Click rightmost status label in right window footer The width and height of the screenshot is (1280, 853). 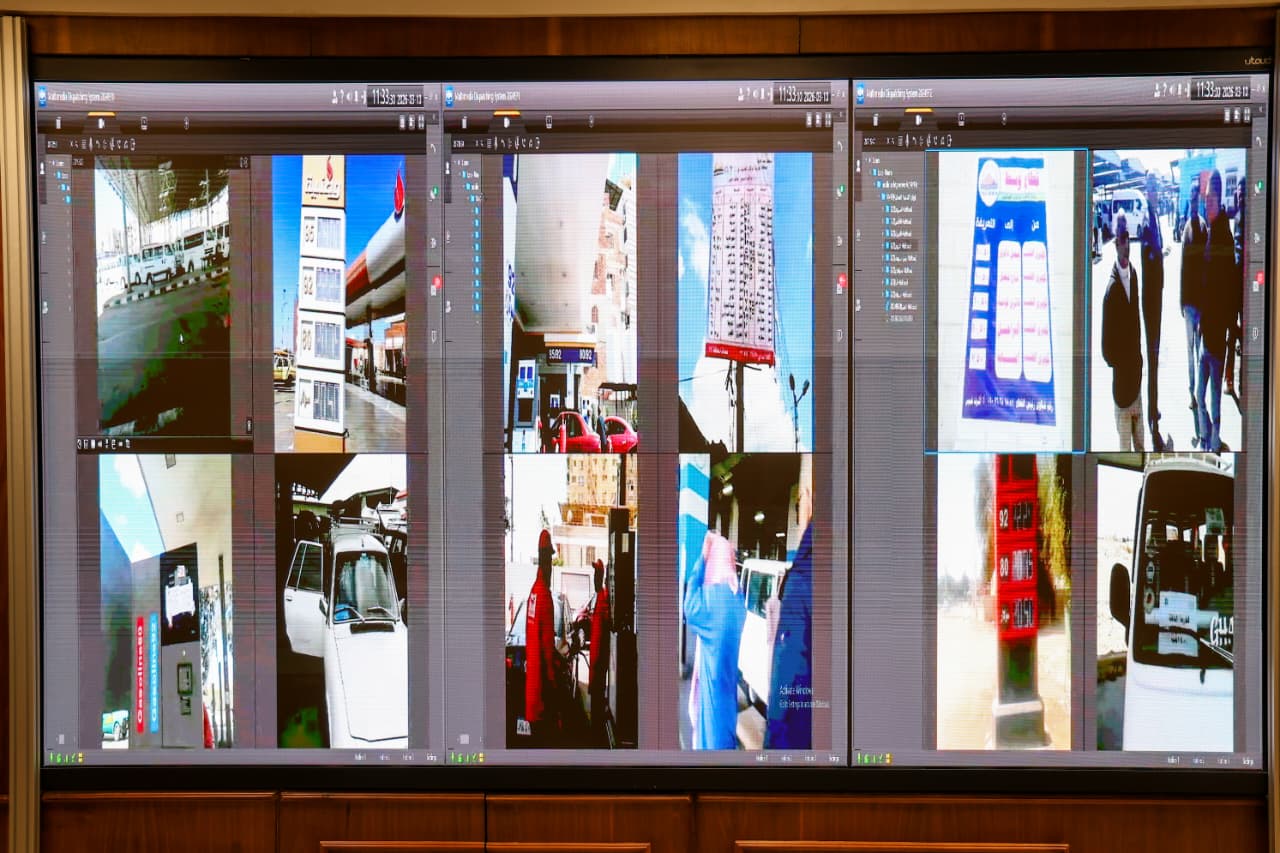coord(1244,760)
